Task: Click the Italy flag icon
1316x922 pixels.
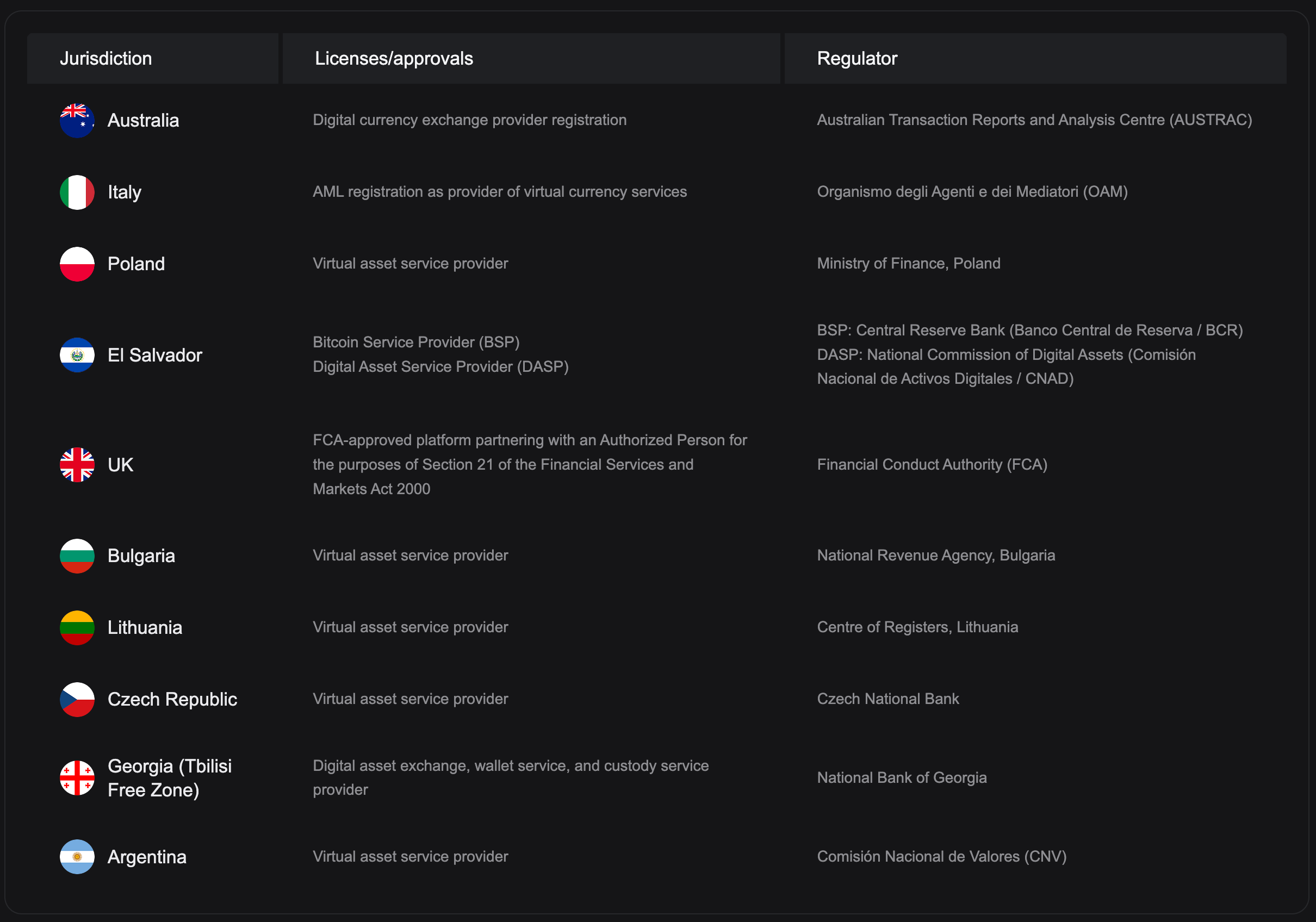Action: click(x=77, y=192)
